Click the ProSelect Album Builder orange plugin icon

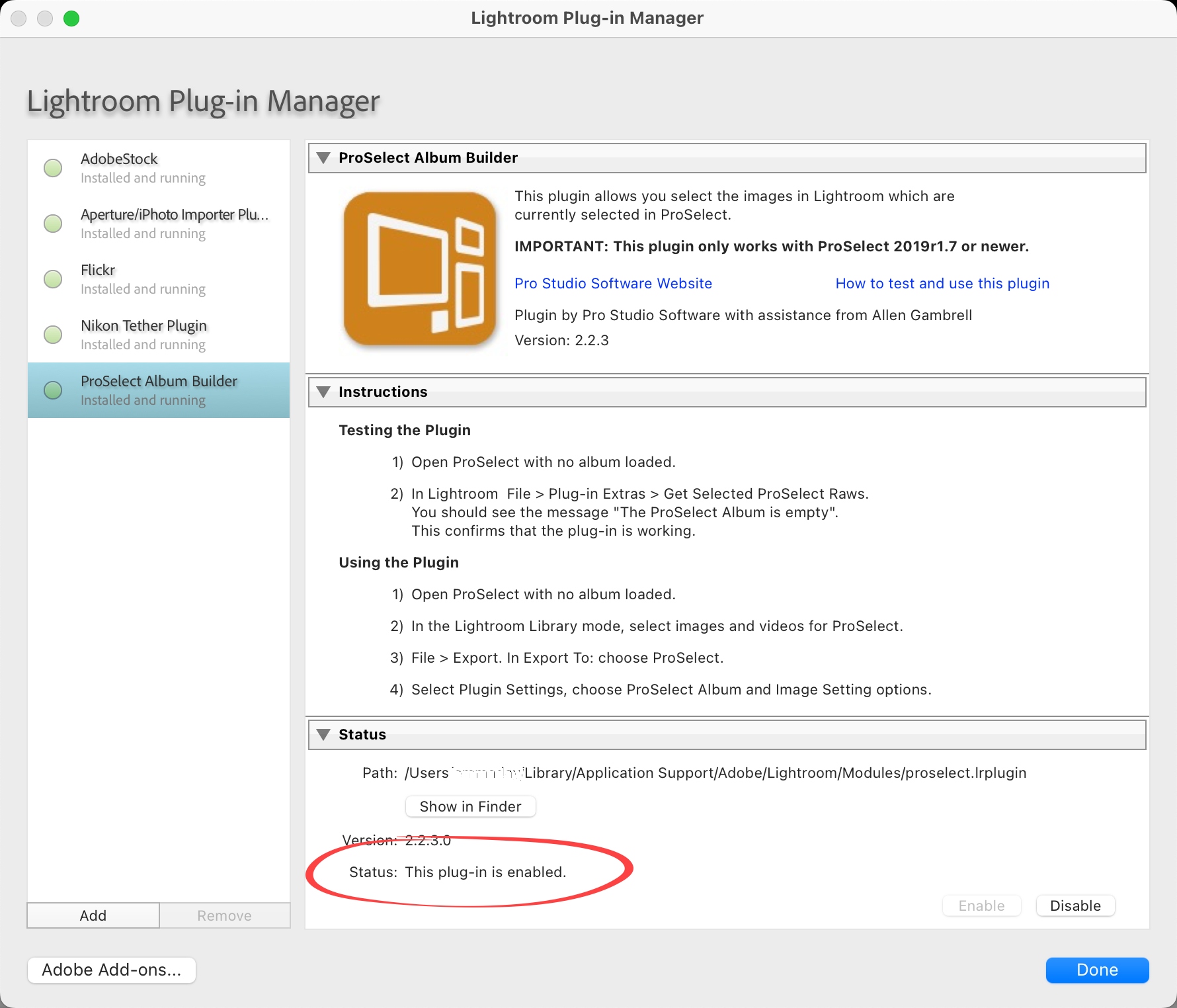click(x=420, y=269)
